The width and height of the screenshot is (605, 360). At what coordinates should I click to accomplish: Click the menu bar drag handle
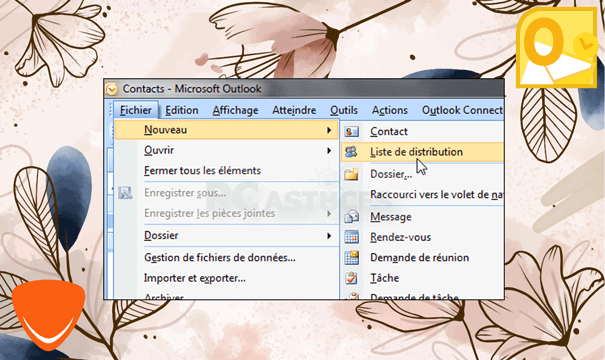tap(110, 110)
